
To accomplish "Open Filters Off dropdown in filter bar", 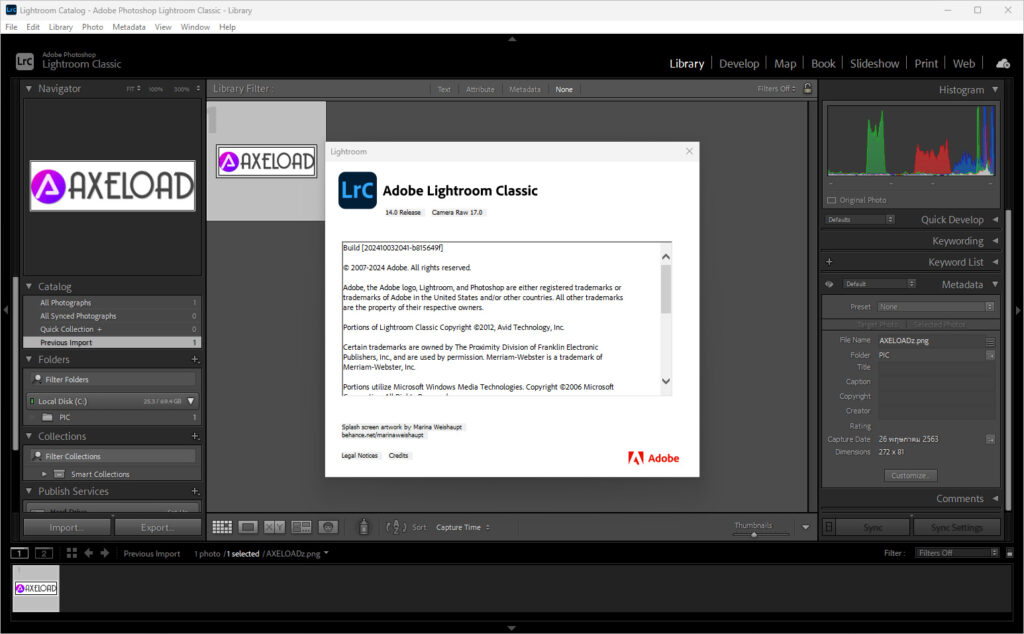I will click(776, 89).
